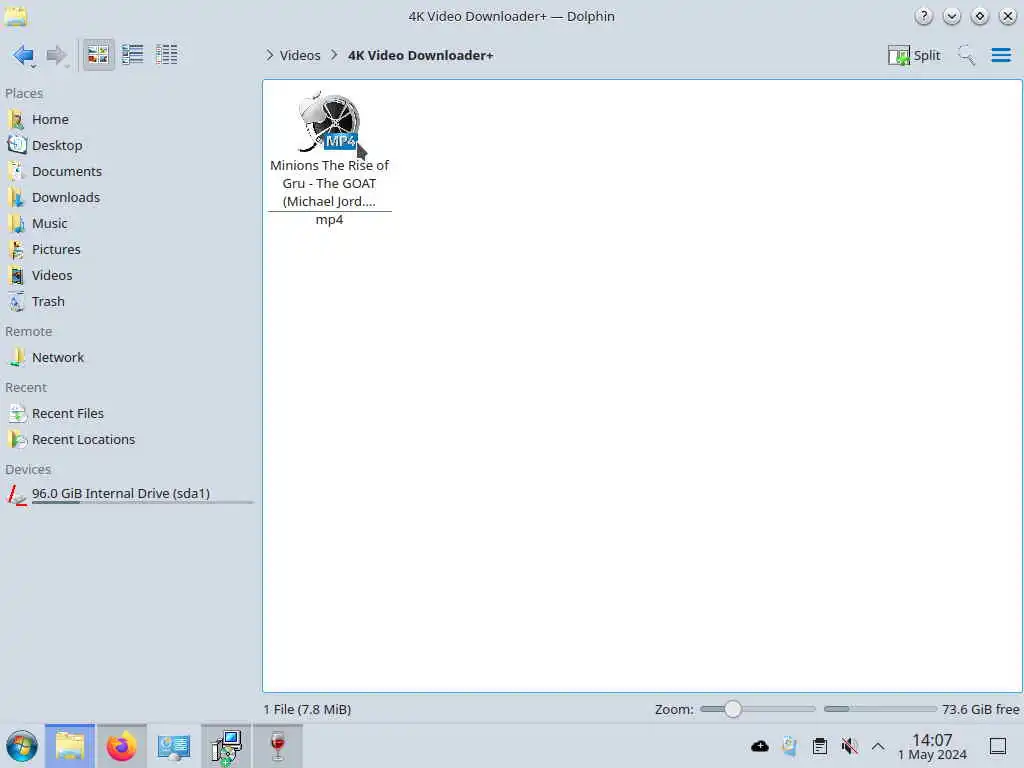Click the show desktop square icon

[x=997, y=746]
